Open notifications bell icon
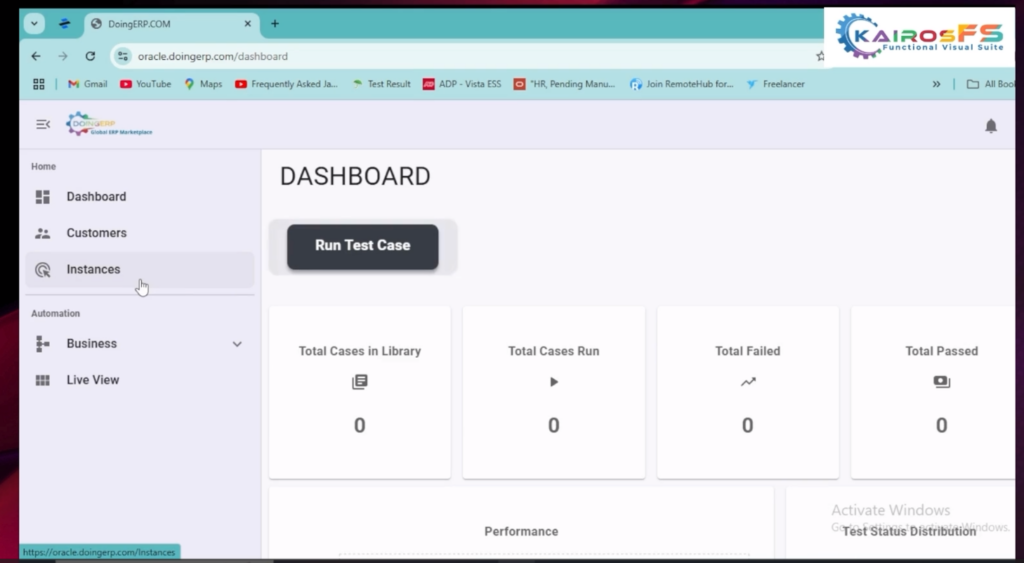 tap(990, 126)
